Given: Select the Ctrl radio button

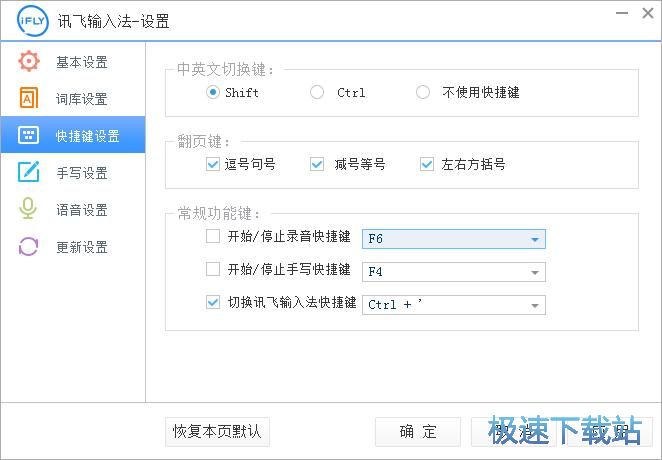Looking at the screenshot, I should (317, 92).
